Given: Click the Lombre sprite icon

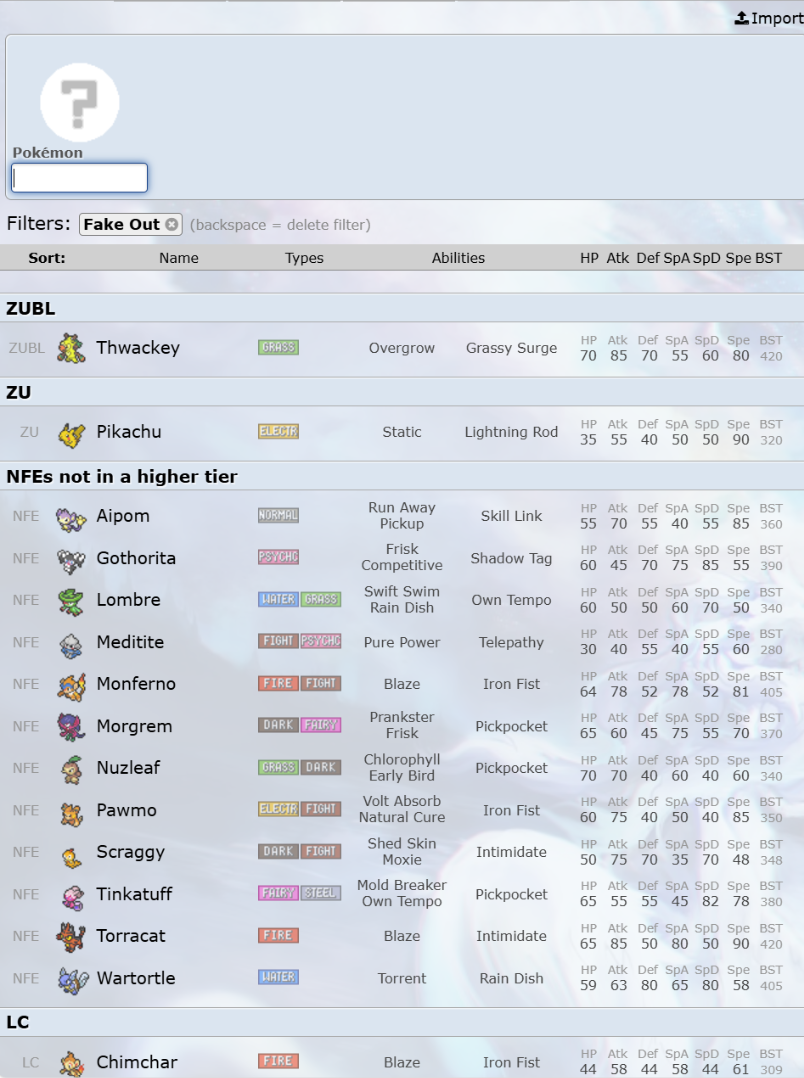Looking at the screenshot, I should point(71,601).
